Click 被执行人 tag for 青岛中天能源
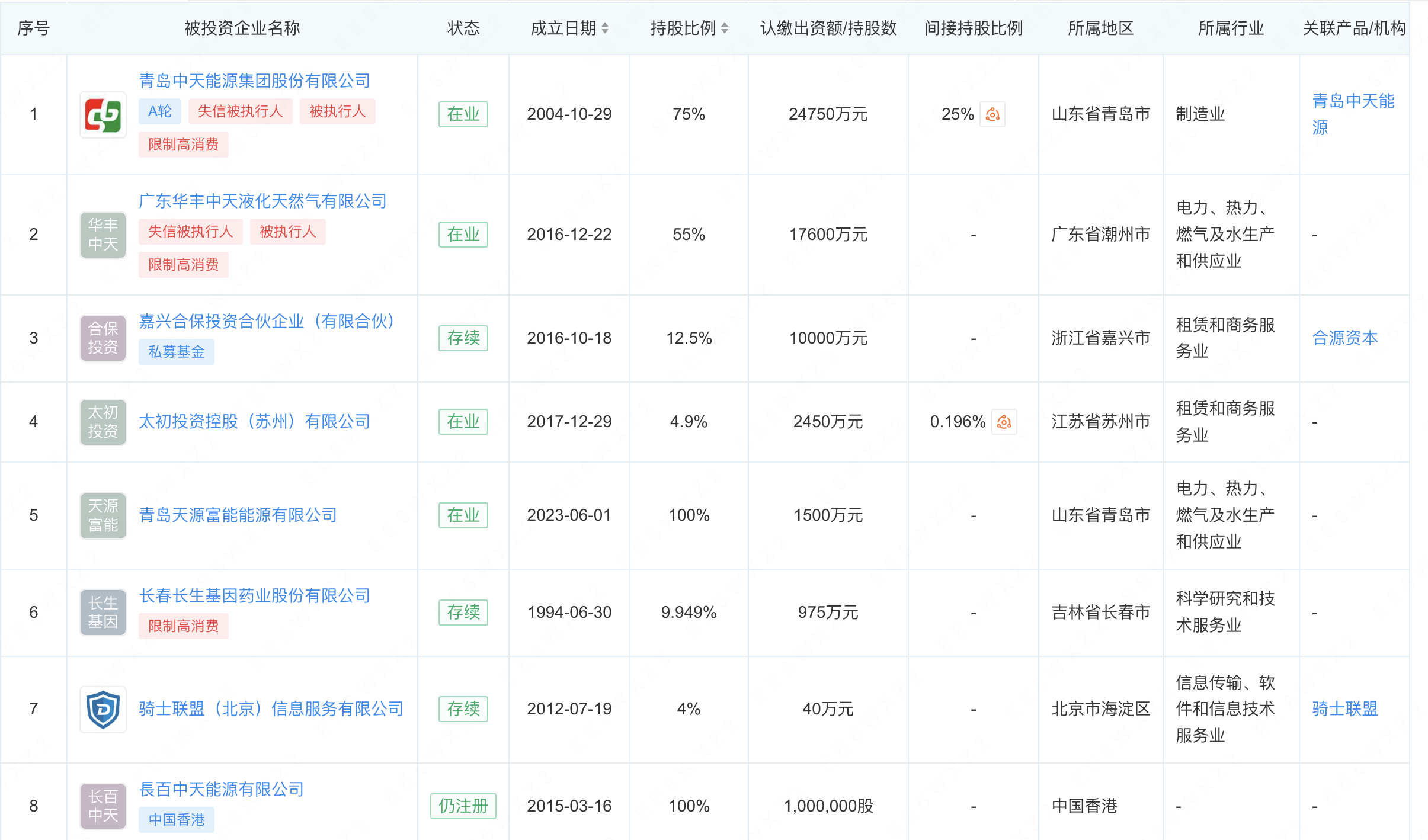 338,111
